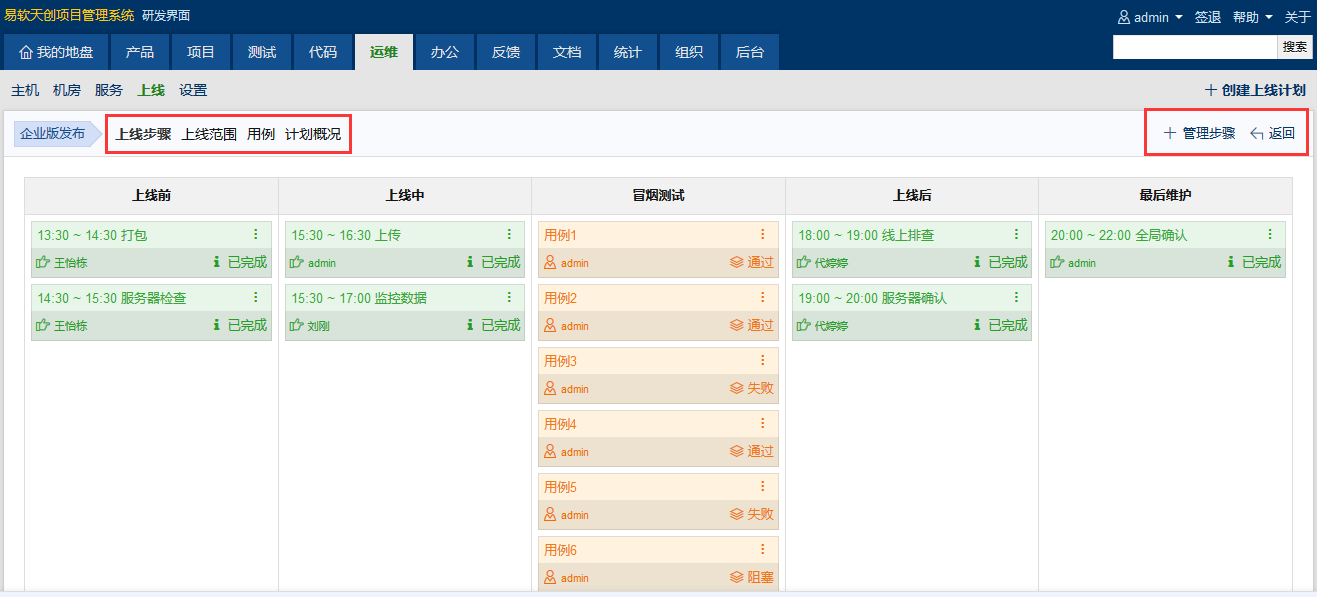Open three-dot menu on 全局确认 card

coord(1270,234)
